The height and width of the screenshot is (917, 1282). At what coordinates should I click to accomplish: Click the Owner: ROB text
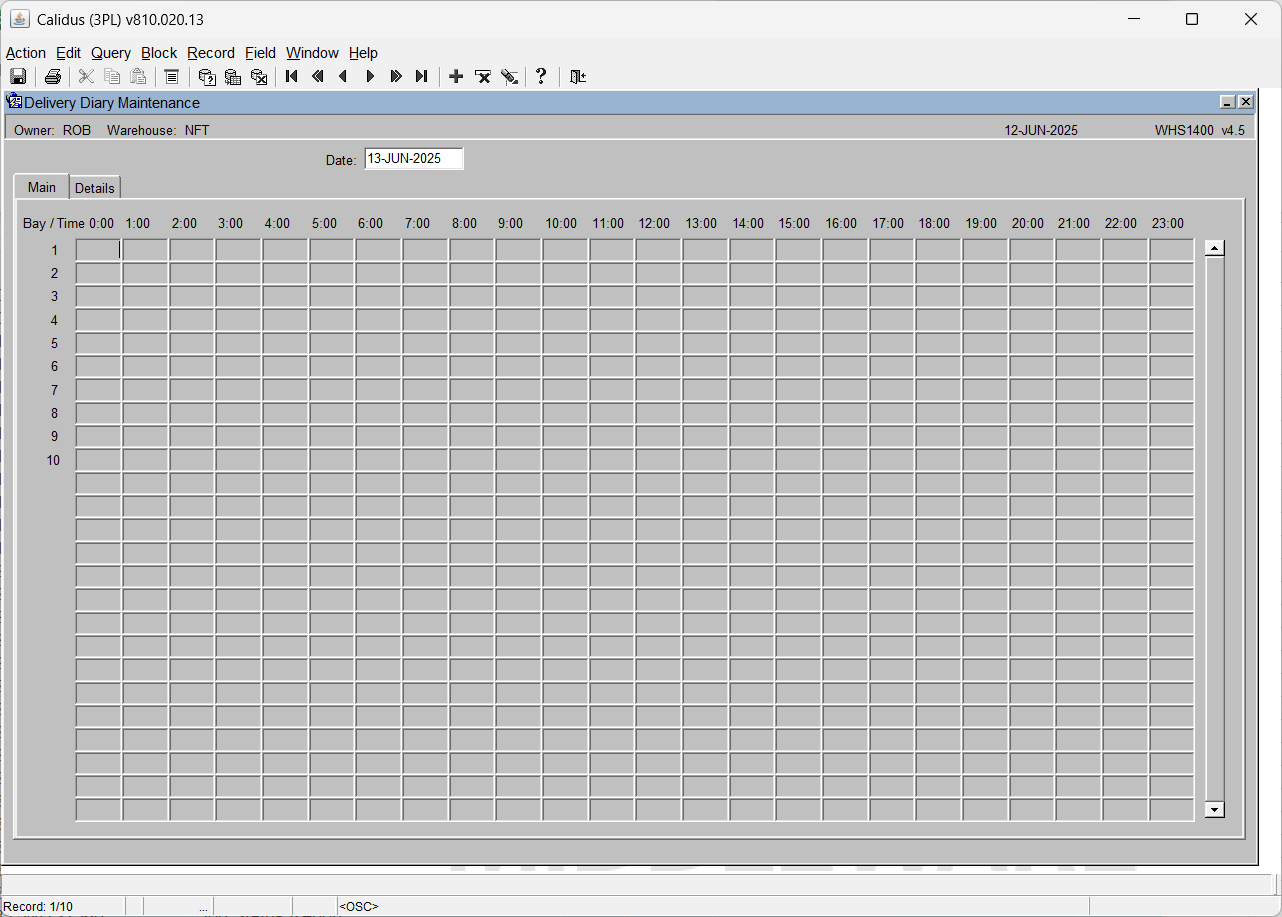tap(52, 130)
